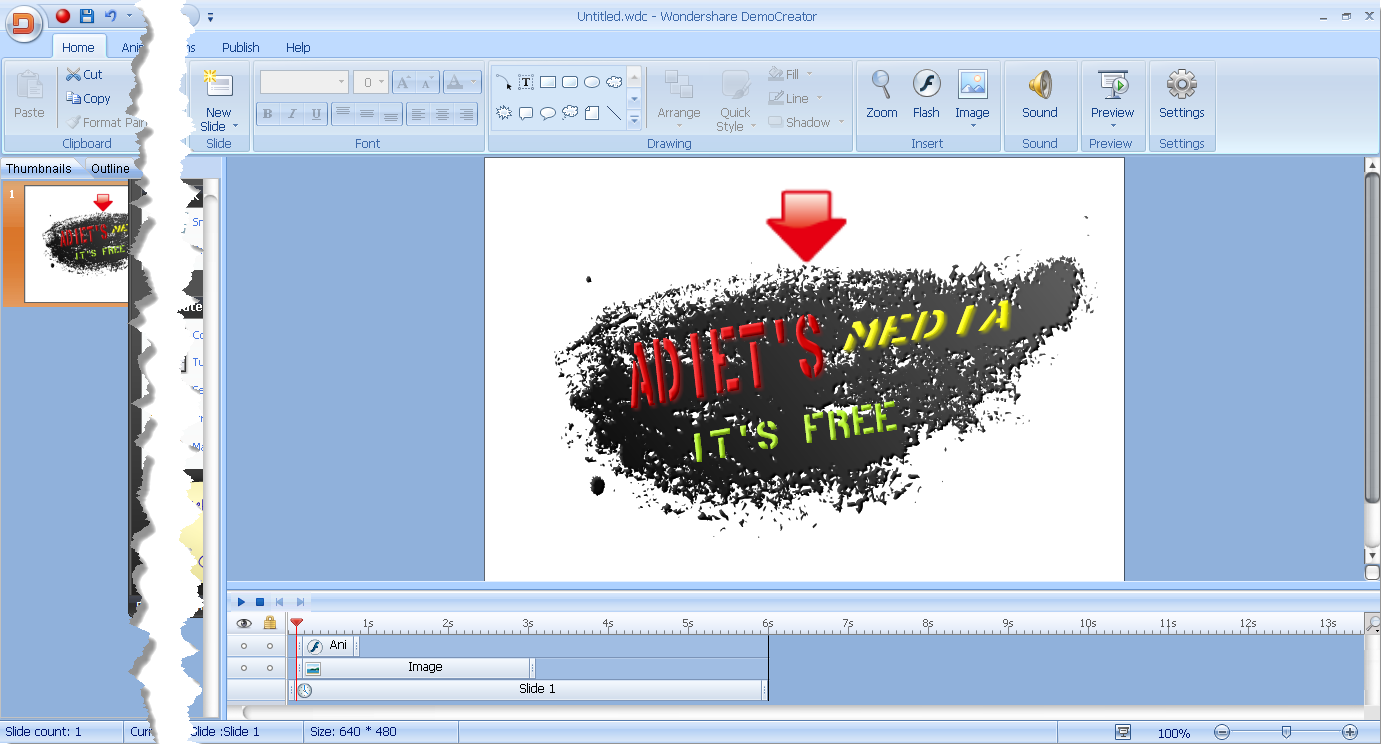
Task: Open the Arrange dropdown
Action: [678, 96]
